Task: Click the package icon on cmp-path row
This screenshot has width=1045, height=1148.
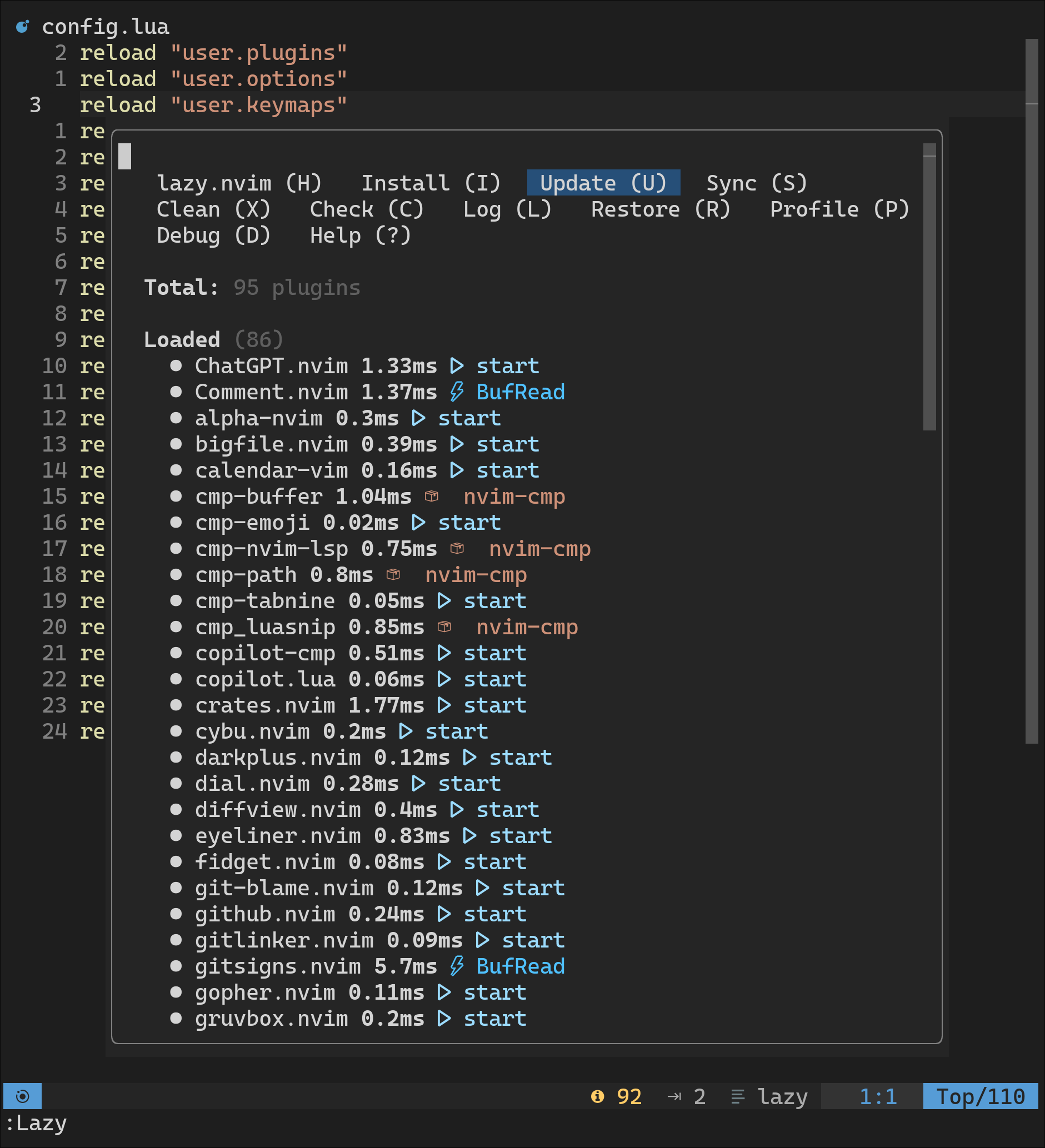Action: pos(393,575)
